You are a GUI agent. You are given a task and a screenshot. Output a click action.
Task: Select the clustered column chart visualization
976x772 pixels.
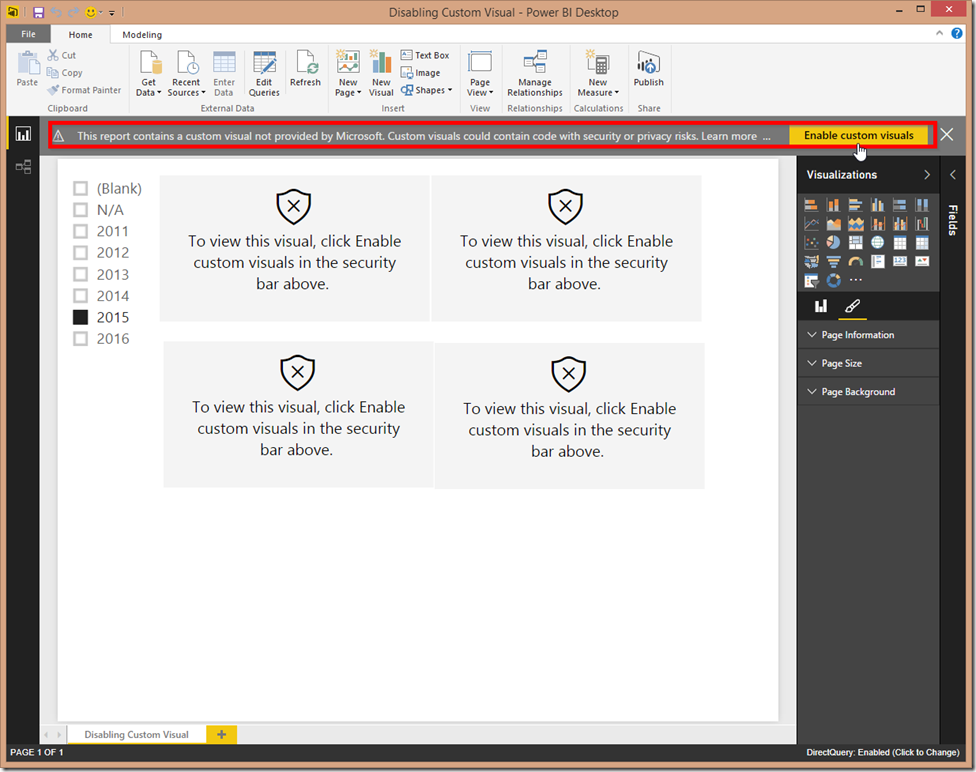(x=878, y=205)
